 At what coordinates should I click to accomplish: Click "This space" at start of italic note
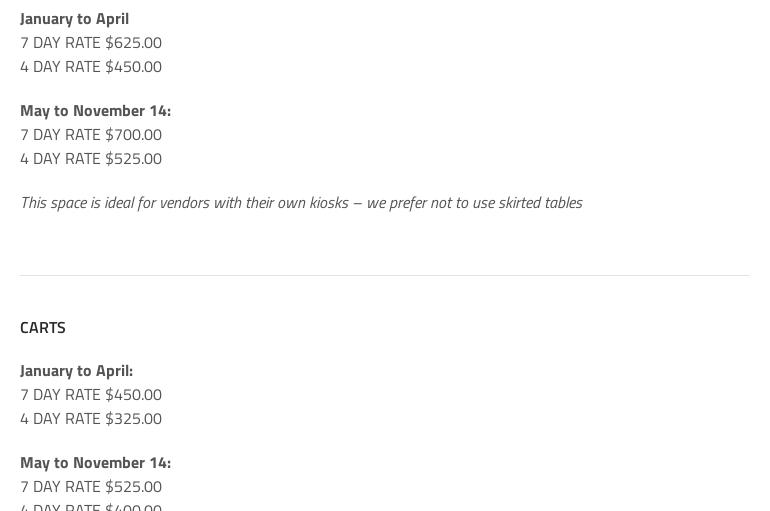pos(53,203)
